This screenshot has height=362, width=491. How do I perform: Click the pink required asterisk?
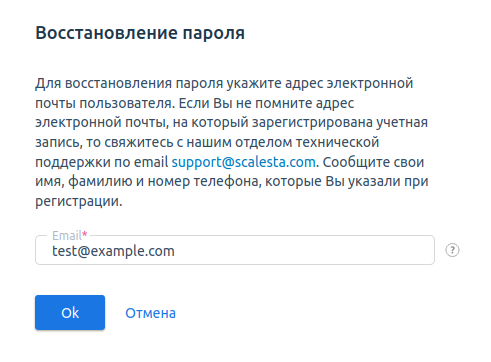[x=85, y=234]
